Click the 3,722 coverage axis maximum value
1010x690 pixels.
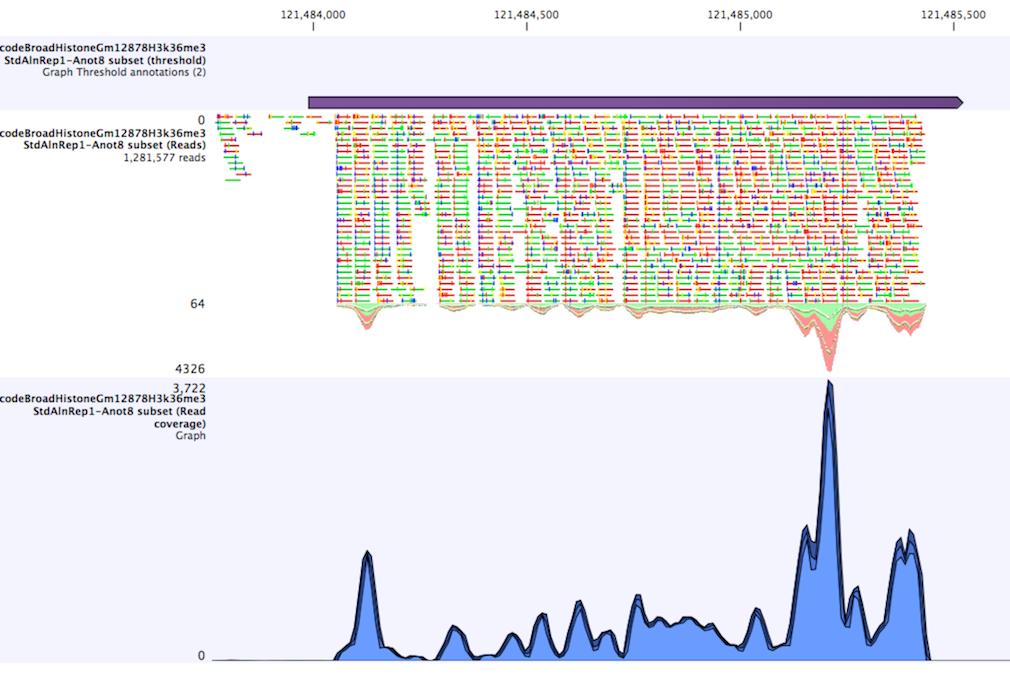[188, 388]
